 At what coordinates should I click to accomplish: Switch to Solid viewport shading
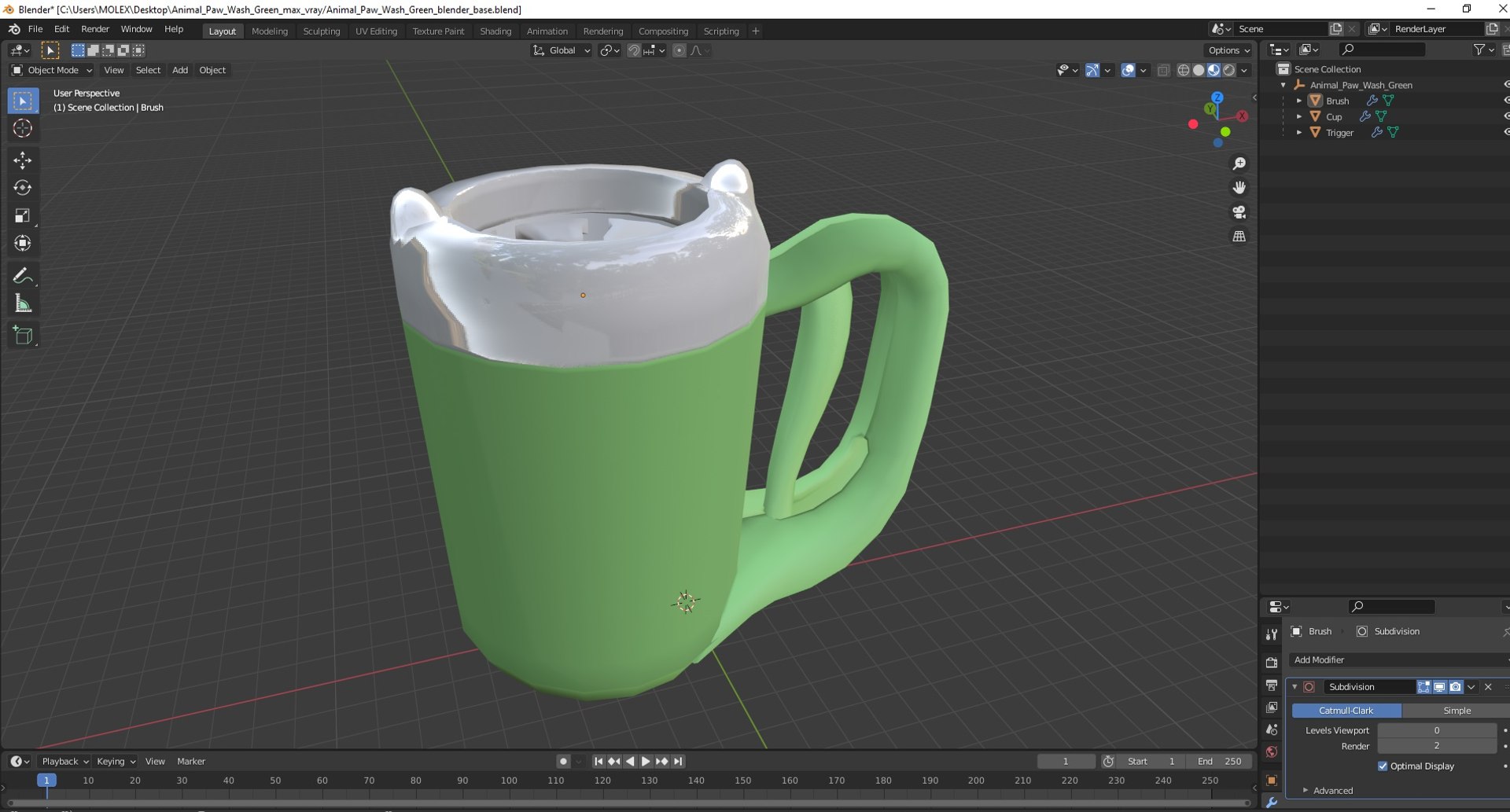click(x=1199, y=70)
